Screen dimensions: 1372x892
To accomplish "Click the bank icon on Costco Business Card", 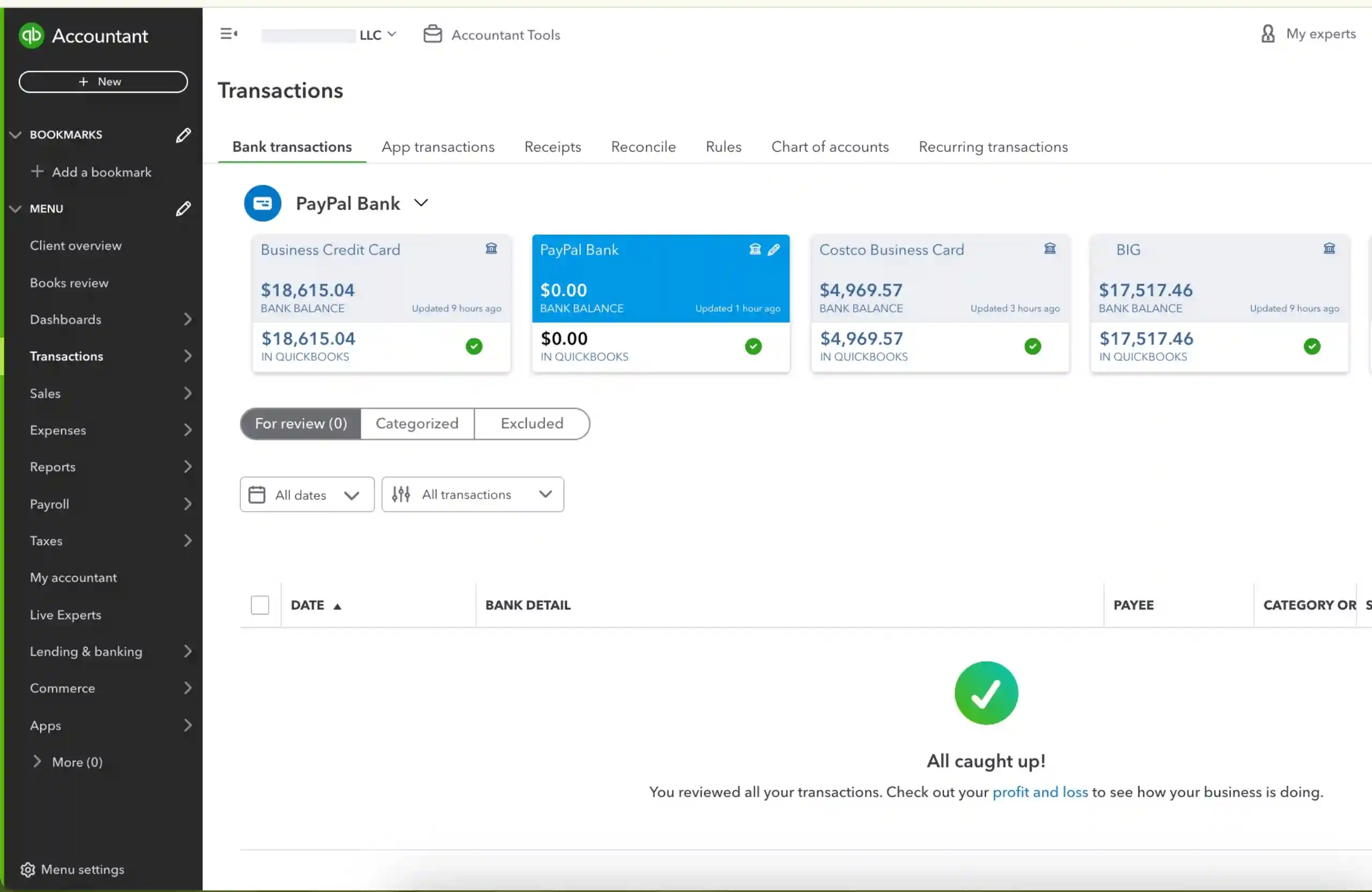I will (1050, 249).
